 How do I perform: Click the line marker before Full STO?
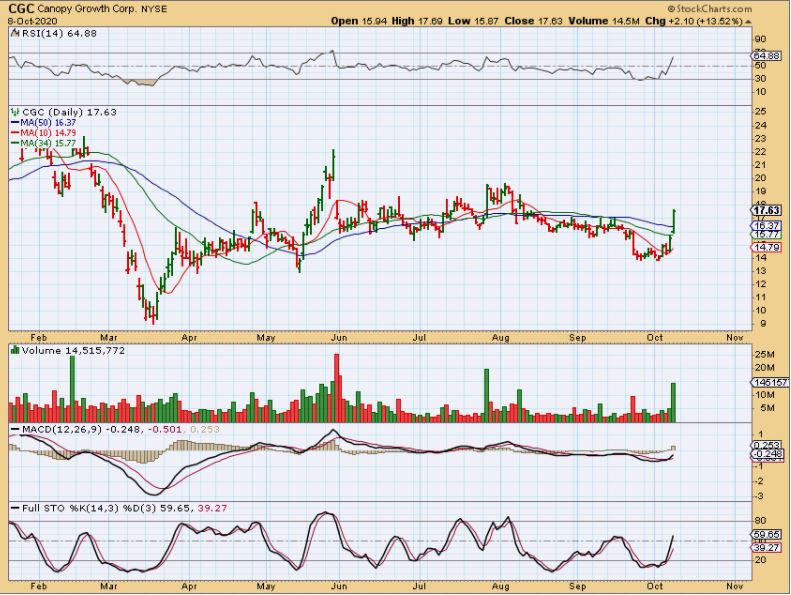[12, 510]
